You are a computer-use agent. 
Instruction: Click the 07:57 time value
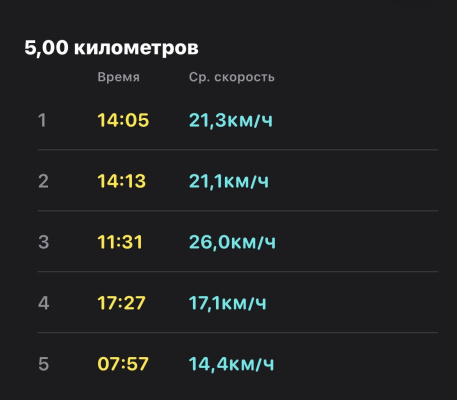(x=123, y=364)
